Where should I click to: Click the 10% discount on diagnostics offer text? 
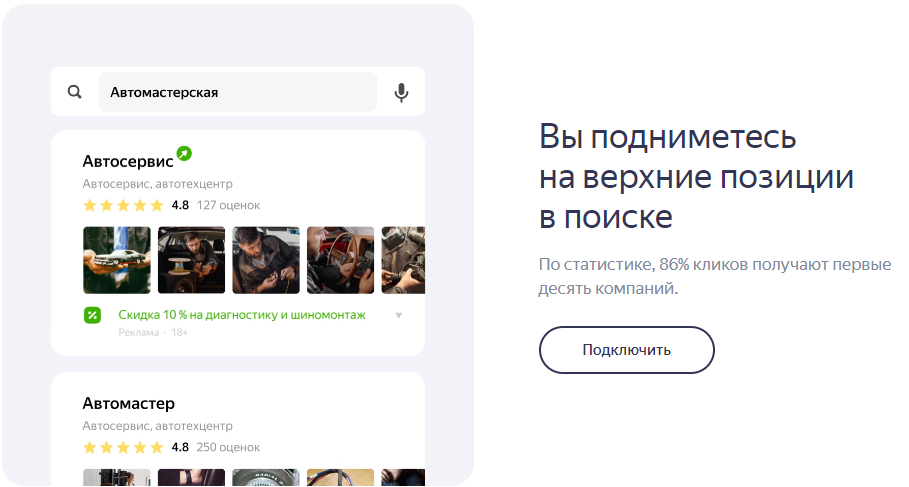(x=242, y=315)
